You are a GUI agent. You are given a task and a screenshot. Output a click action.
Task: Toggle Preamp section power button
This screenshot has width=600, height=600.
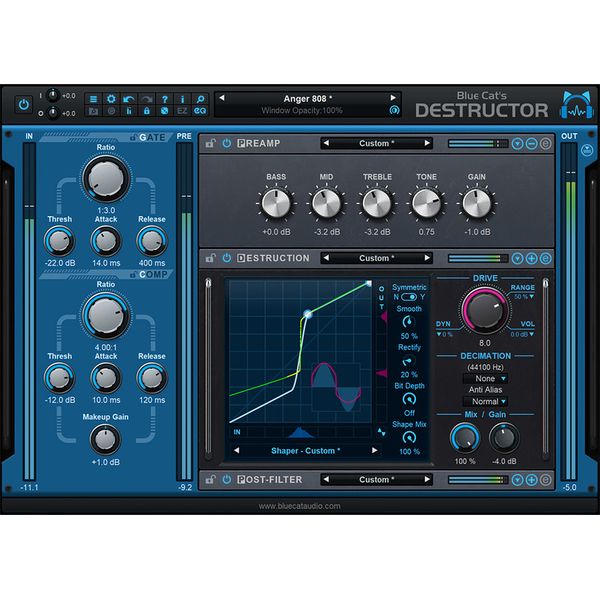coord(227,143)
